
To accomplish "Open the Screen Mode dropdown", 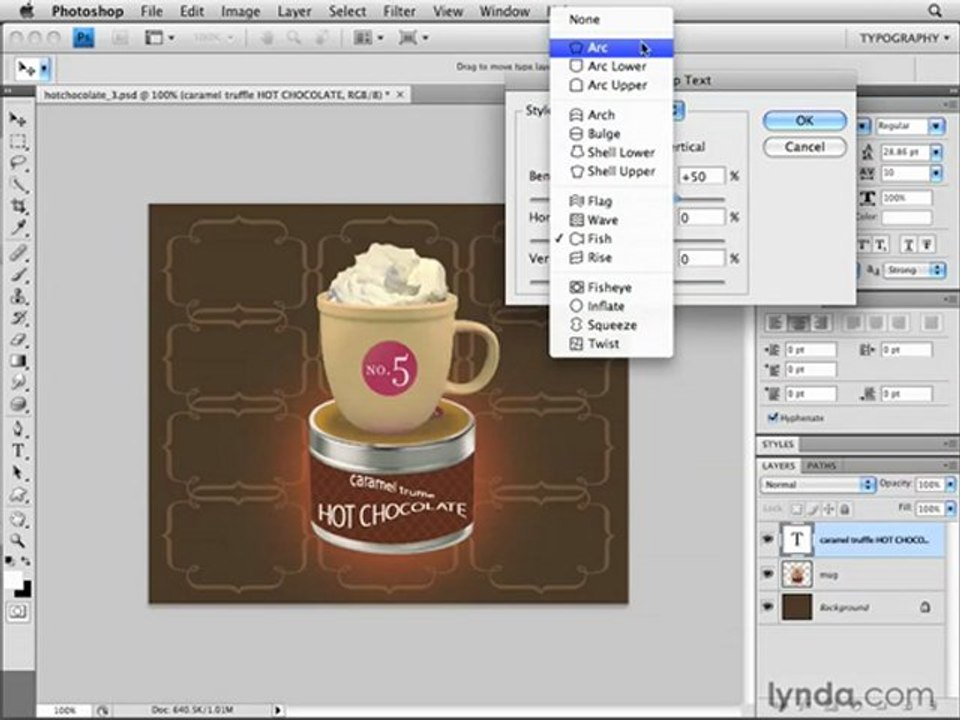I will [413, 38].
